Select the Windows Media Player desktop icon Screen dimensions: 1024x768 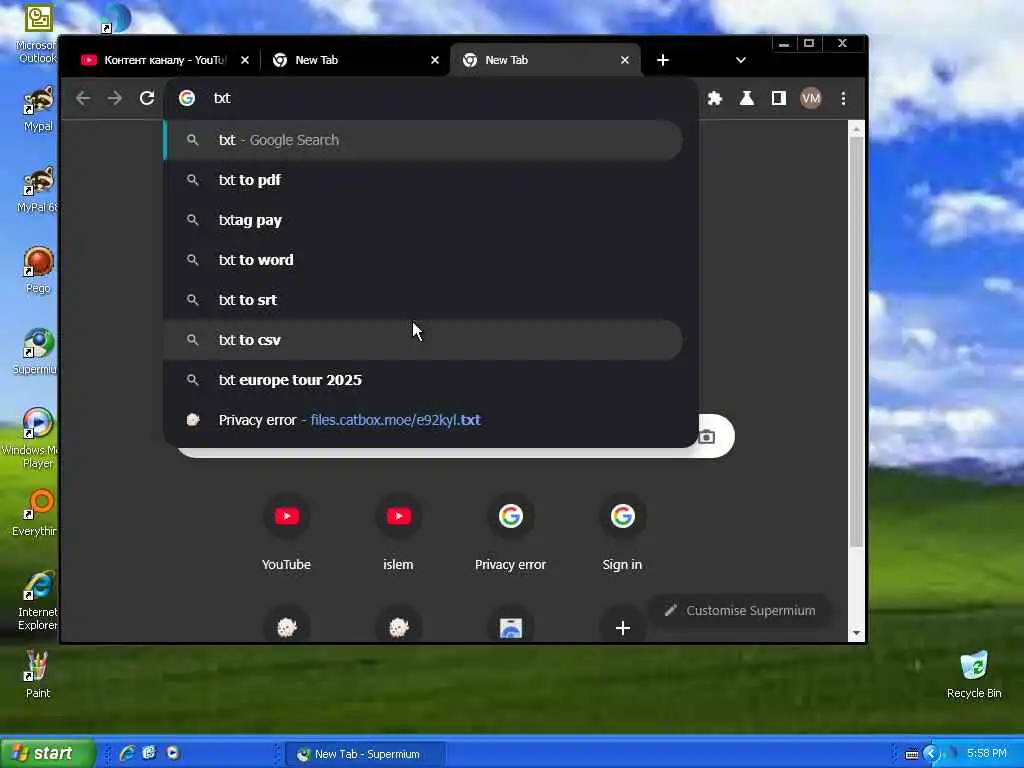click(x=33, y=438)
